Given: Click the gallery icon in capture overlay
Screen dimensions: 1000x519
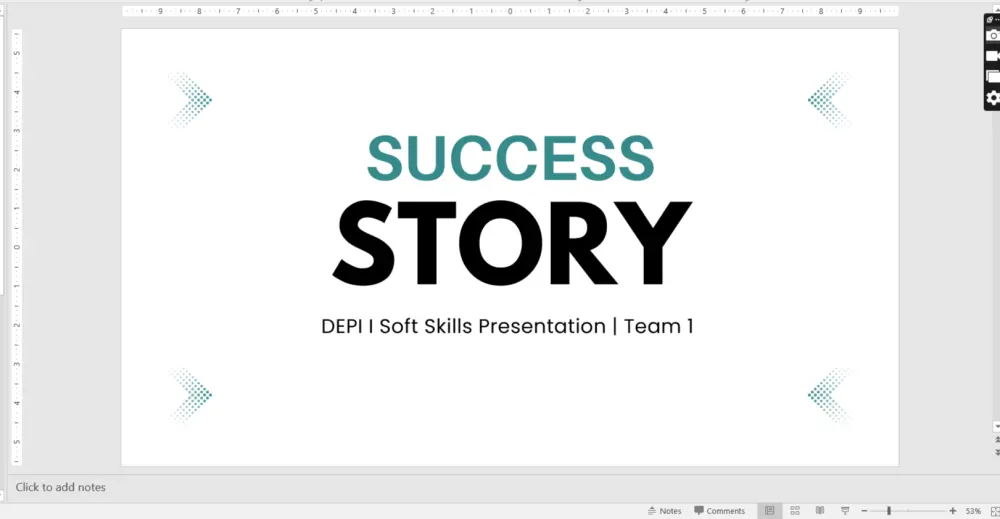Looking at the screenshot, I should (993, 77).
